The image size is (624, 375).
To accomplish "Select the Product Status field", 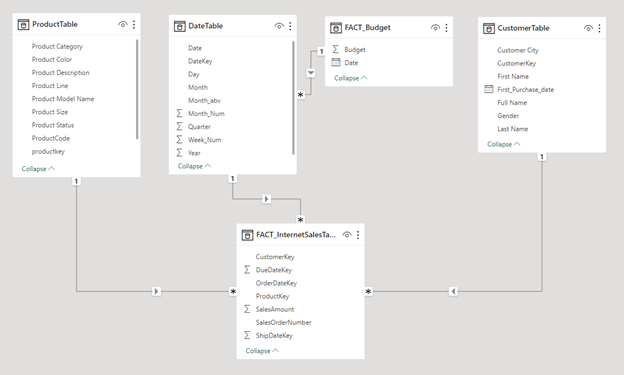I will tap(53, 125).
